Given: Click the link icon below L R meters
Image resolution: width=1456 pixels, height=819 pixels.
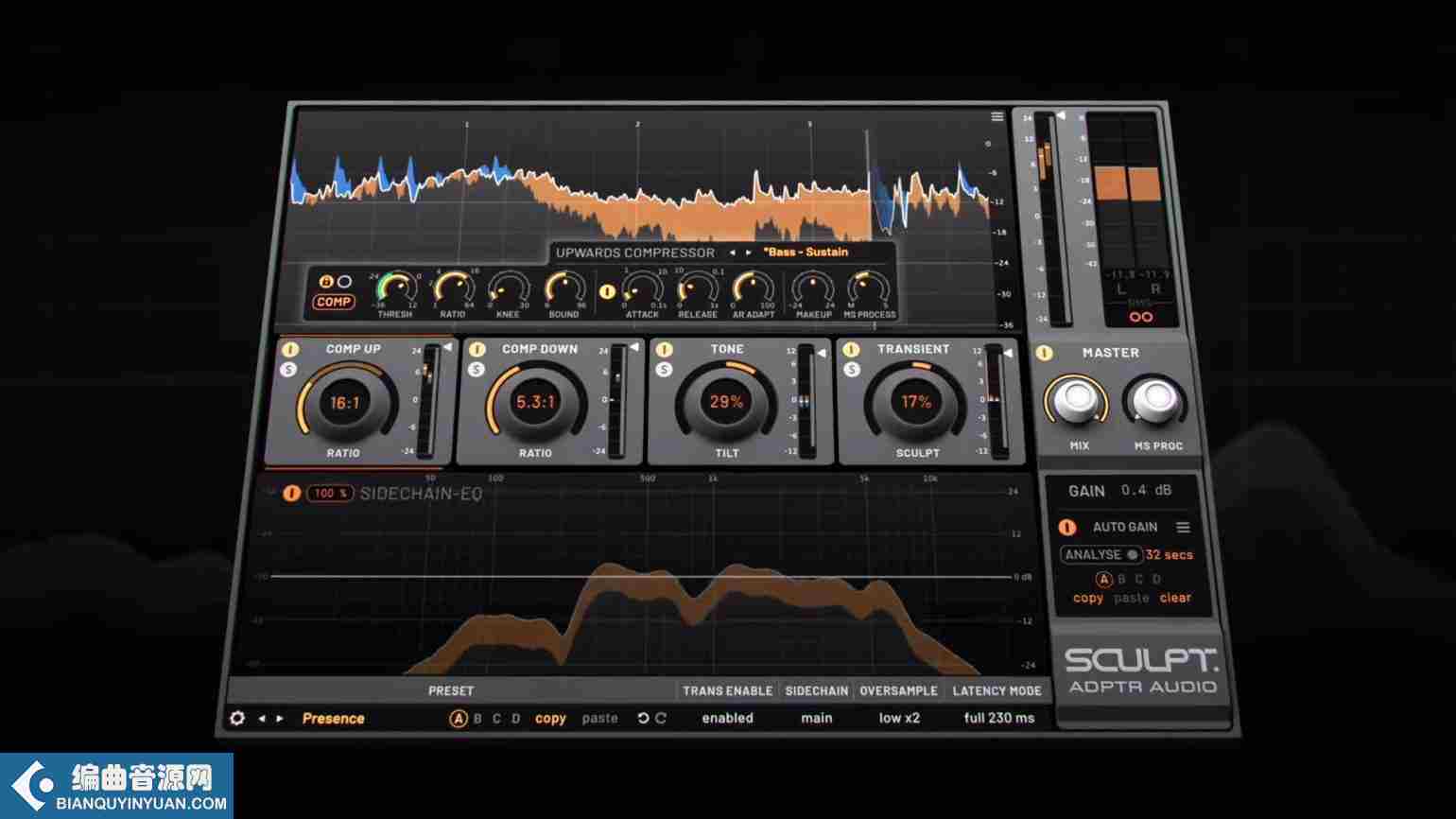Looking at the screenshot, I should (1141, 317).
